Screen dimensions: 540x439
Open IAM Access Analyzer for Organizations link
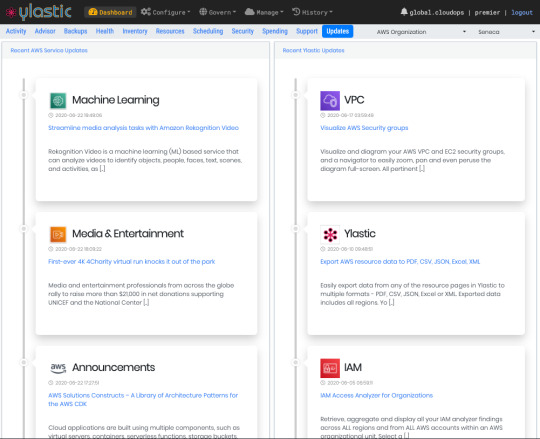pos(376,395)
